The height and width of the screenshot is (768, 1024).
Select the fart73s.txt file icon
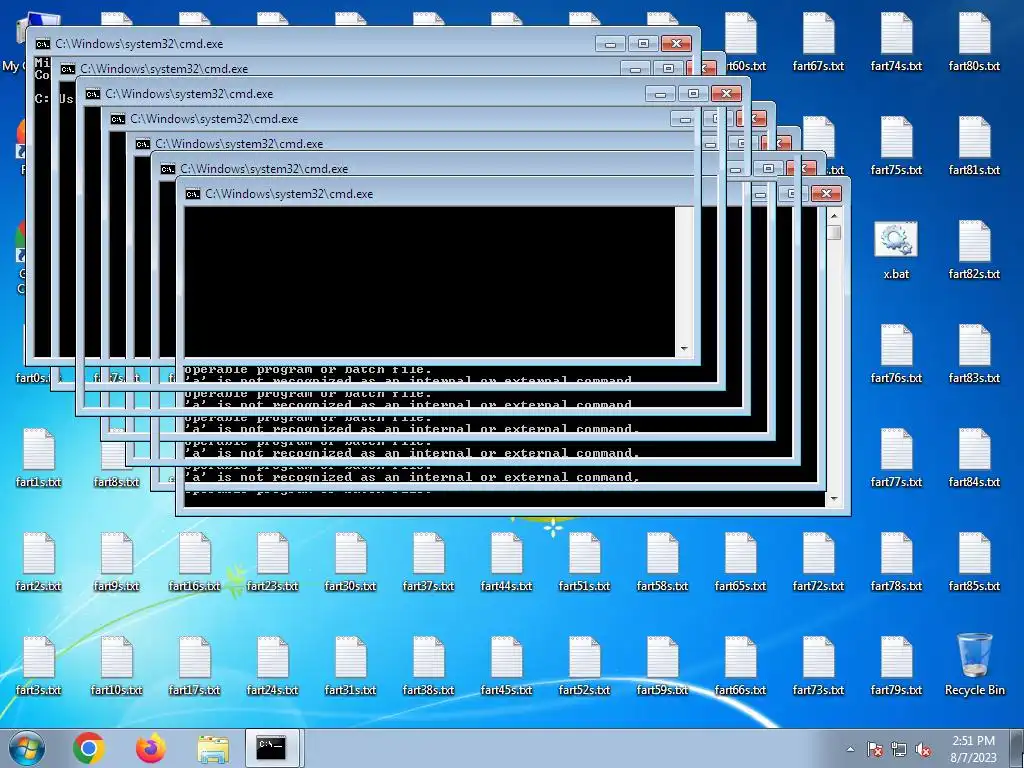[x=818, y=665]
